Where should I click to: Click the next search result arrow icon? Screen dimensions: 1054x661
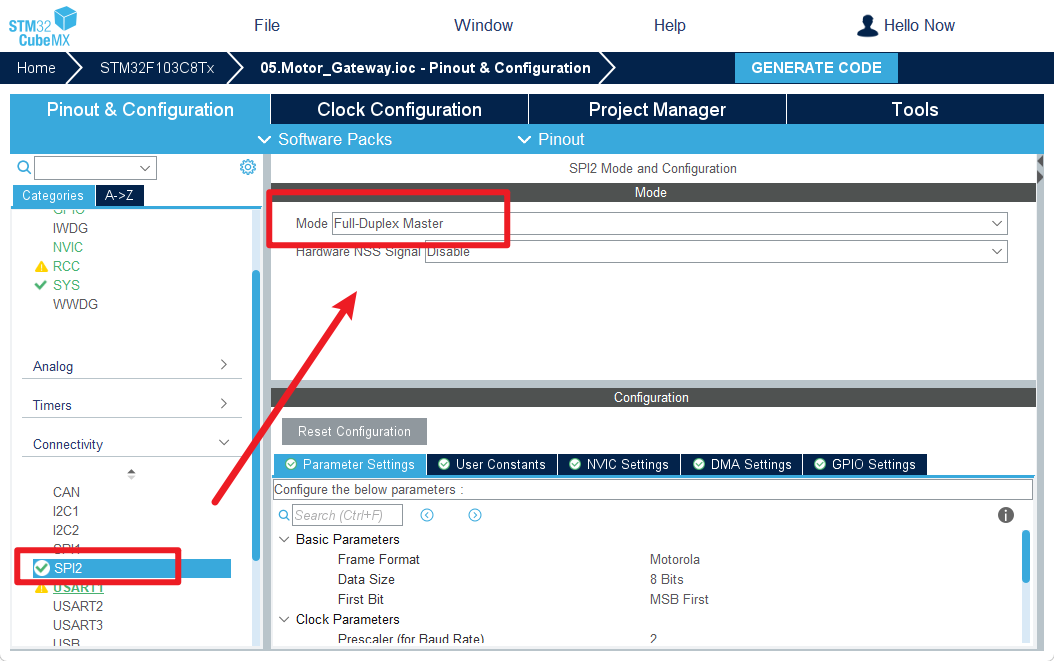(x=475, y=515)
